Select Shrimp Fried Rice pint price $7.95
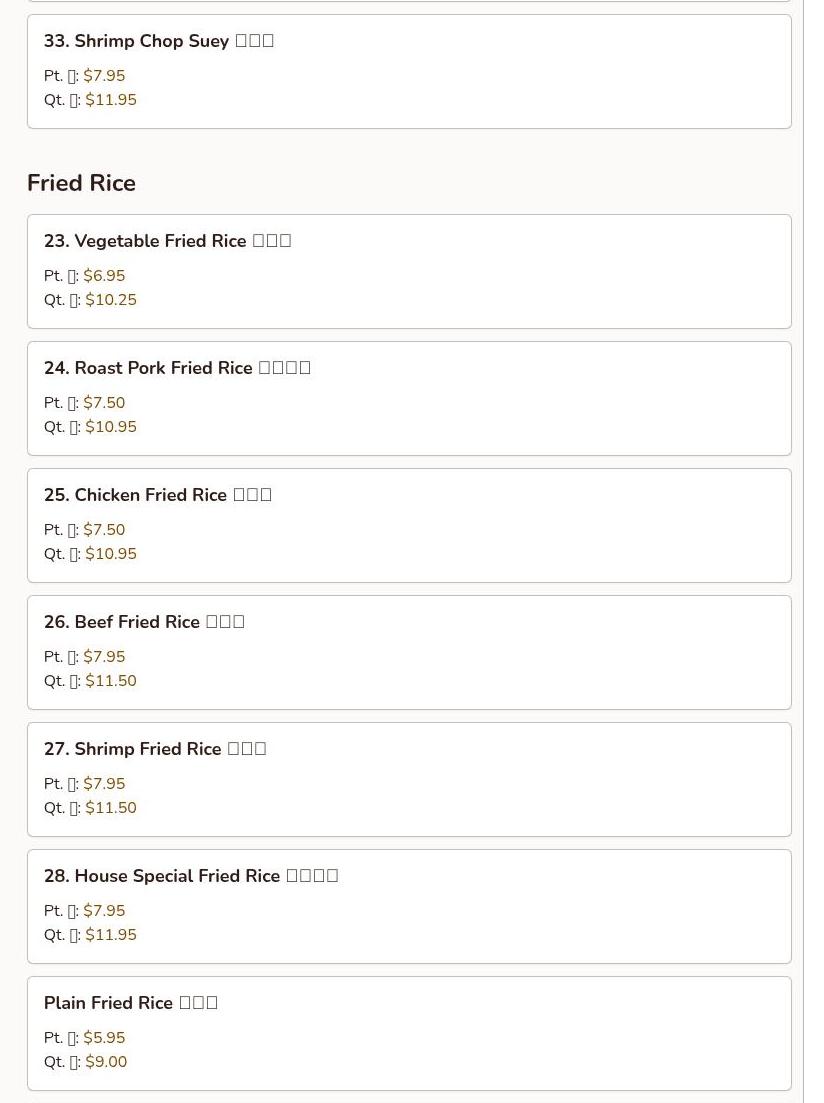Screen dimensions: 824x1103 tap(104, 784)
